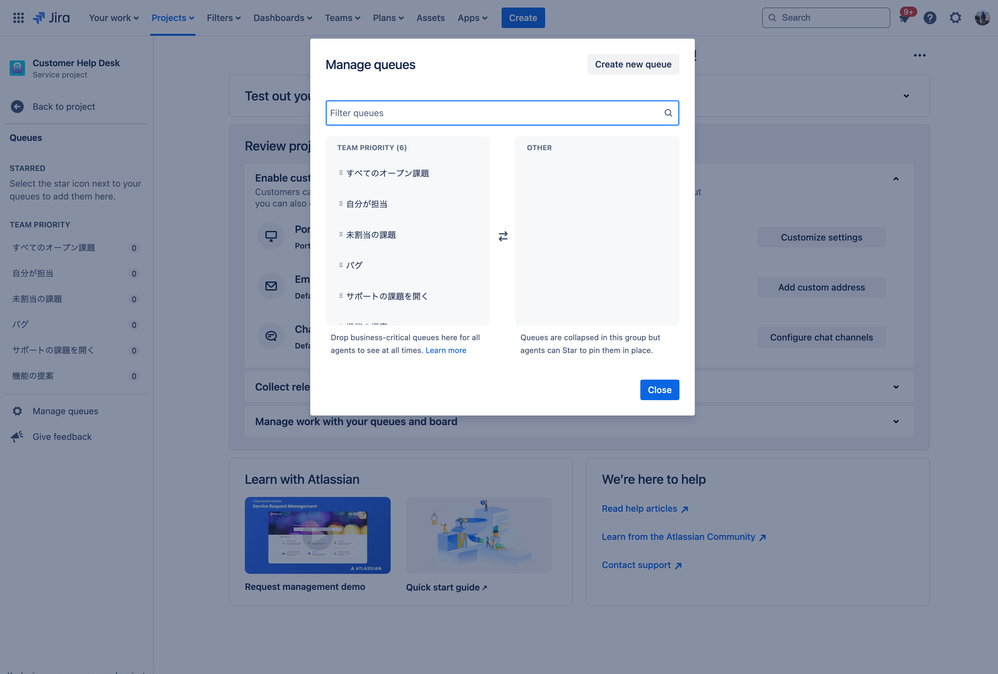Open the Assets menu item
Image resolution: width=998 pixels, height=674 pixels.
[430, 18]
